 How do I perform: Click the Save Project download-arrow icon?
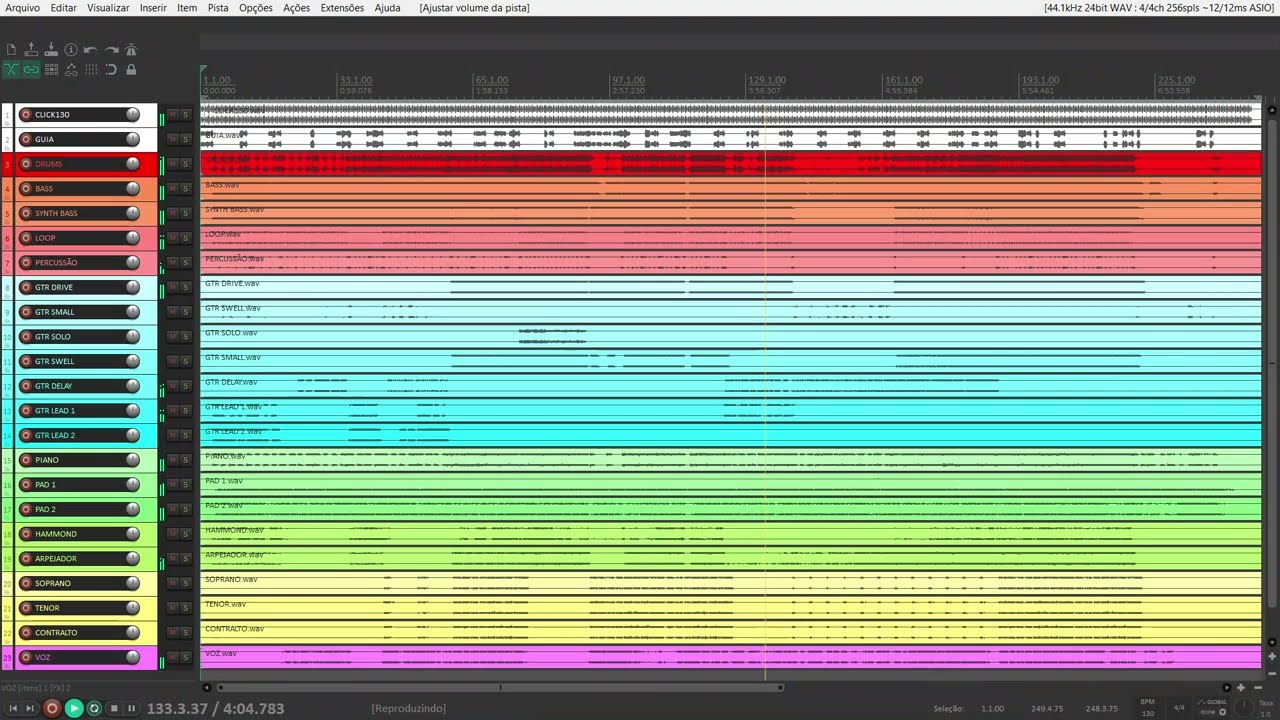tap(51, 49)
